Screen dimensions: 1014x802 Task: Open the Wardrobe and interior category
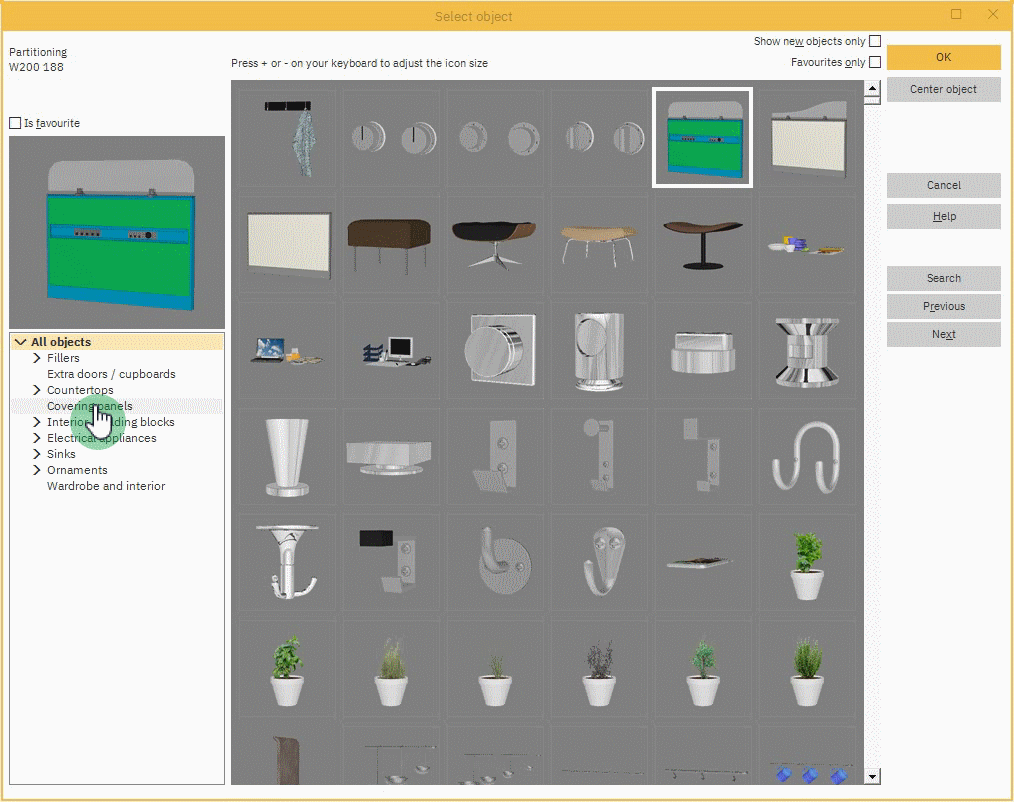pos(106,486)
